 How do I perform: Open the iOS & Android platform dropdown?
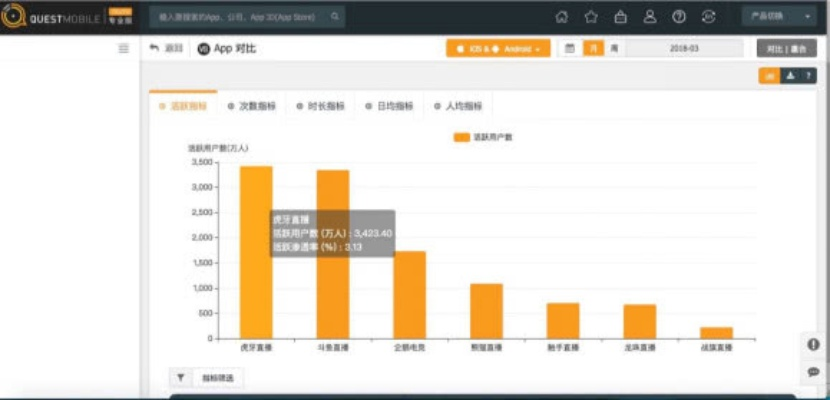pyautogui.click(x=497, y=48)
